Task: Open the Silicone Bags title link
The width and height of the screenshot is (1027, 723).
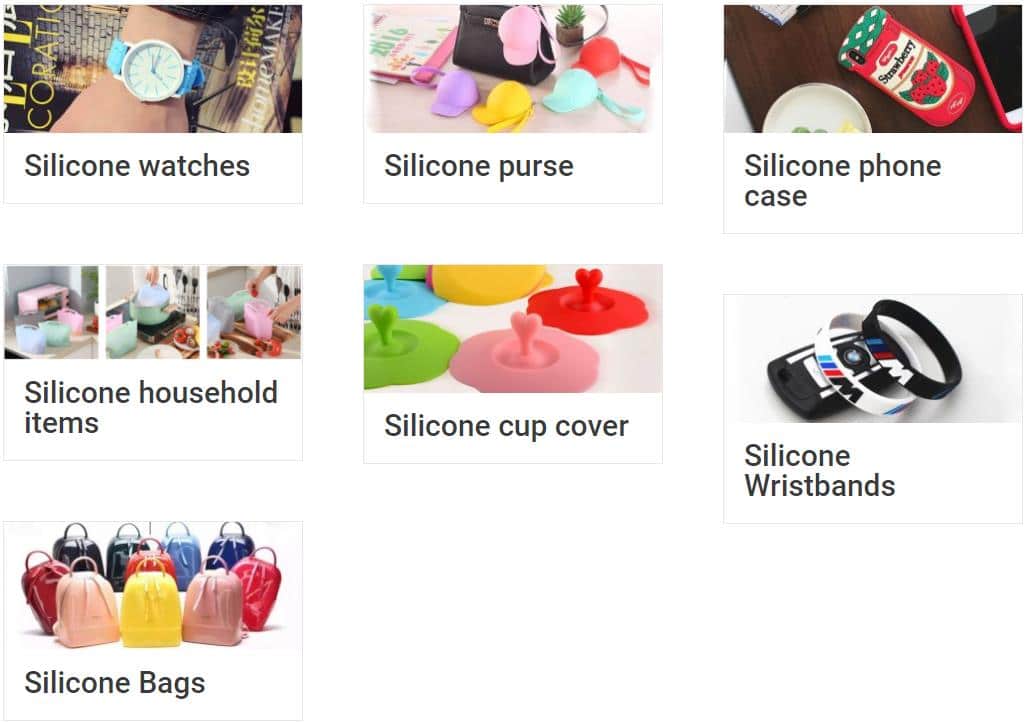Action: 115,682
